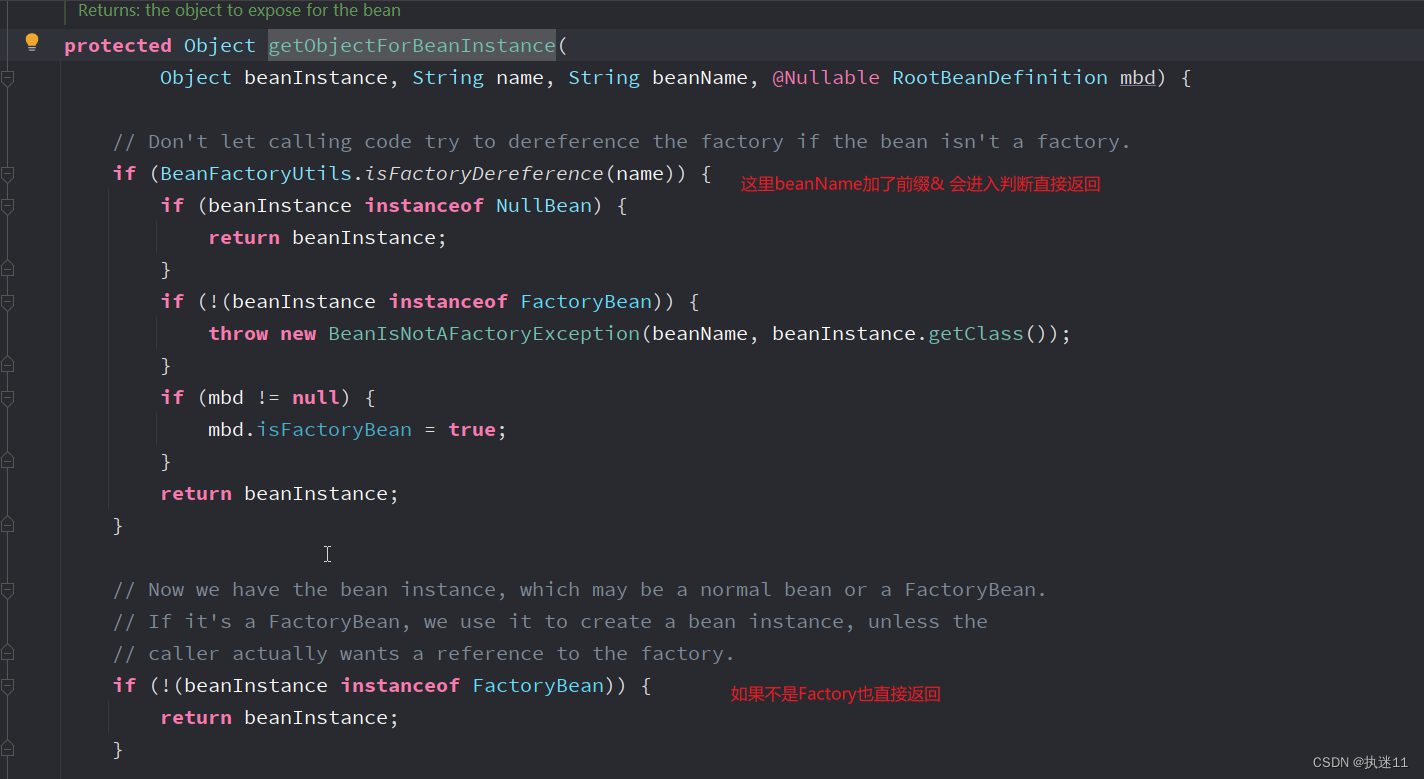The image size is (1424, 779).
Task: Click the protected keyword
Action: (x=118, y=46)
